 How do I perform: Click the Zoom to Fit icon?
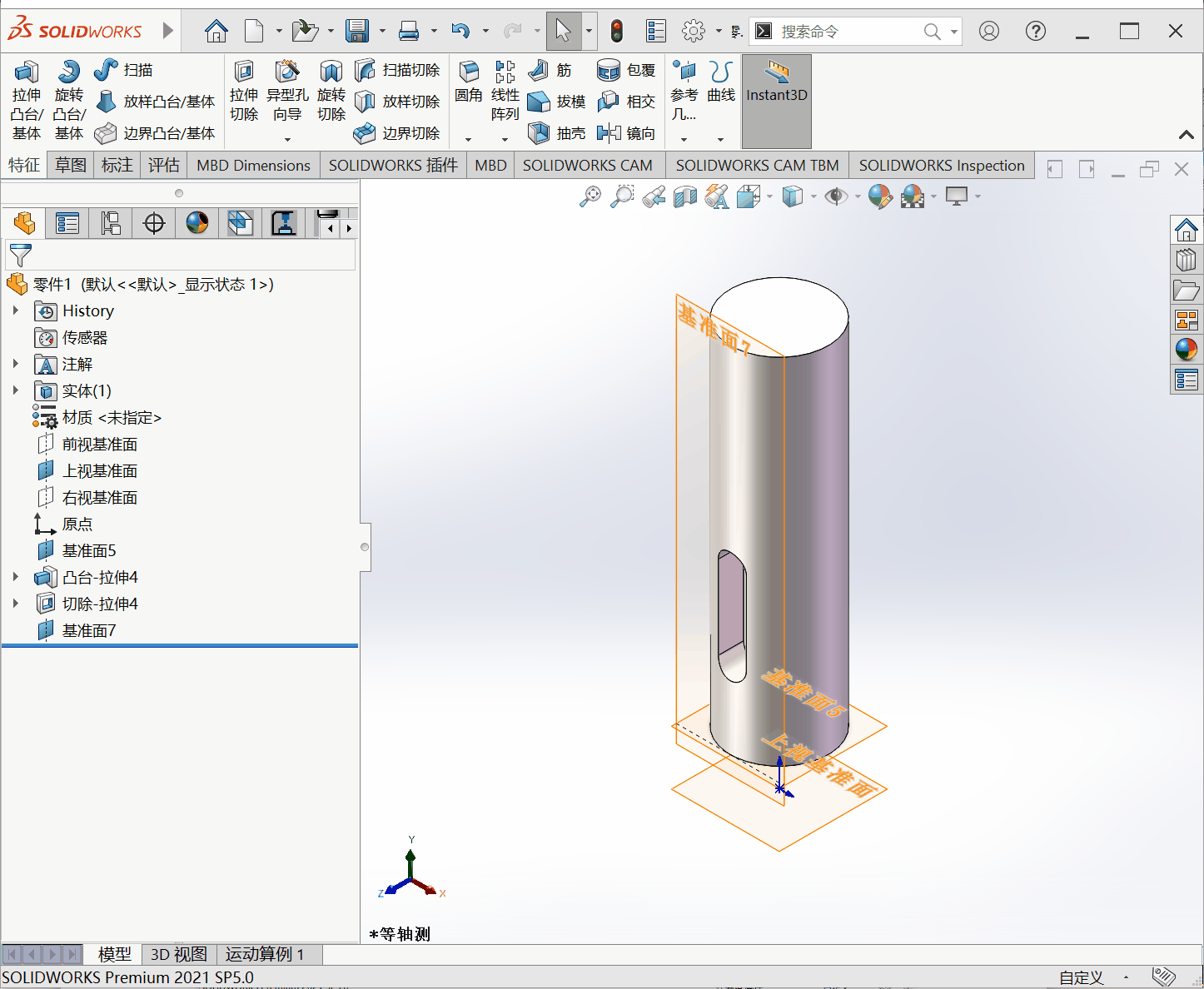[590, 196]
